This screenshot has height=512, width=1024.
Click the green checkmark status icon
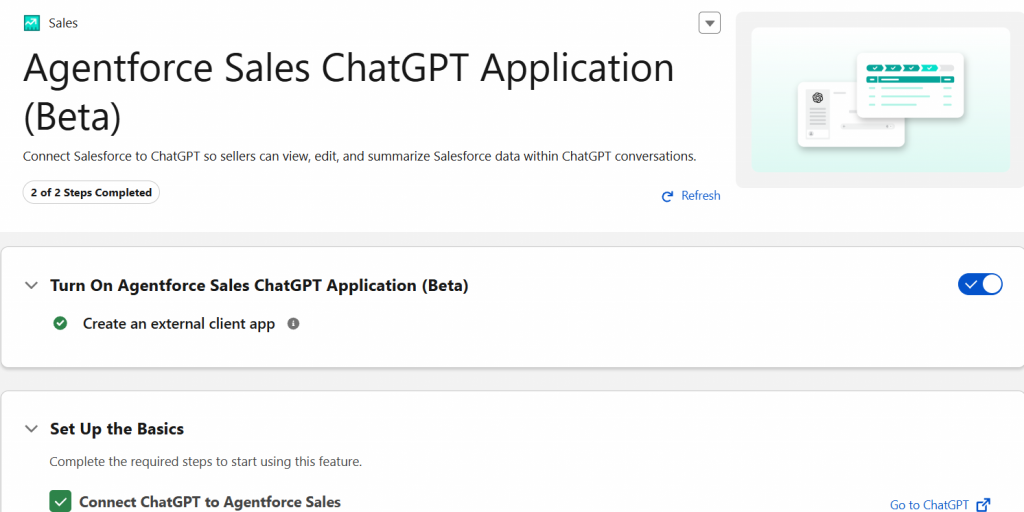(x=61, y=324)
